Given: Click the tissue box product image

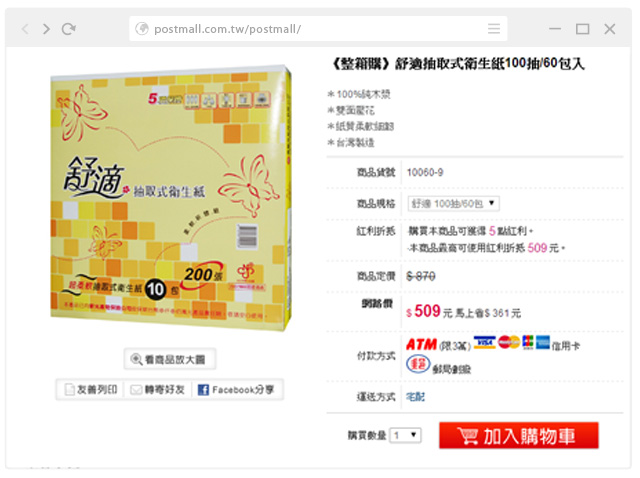Looking at the screenshot, I should click(171, 198).
